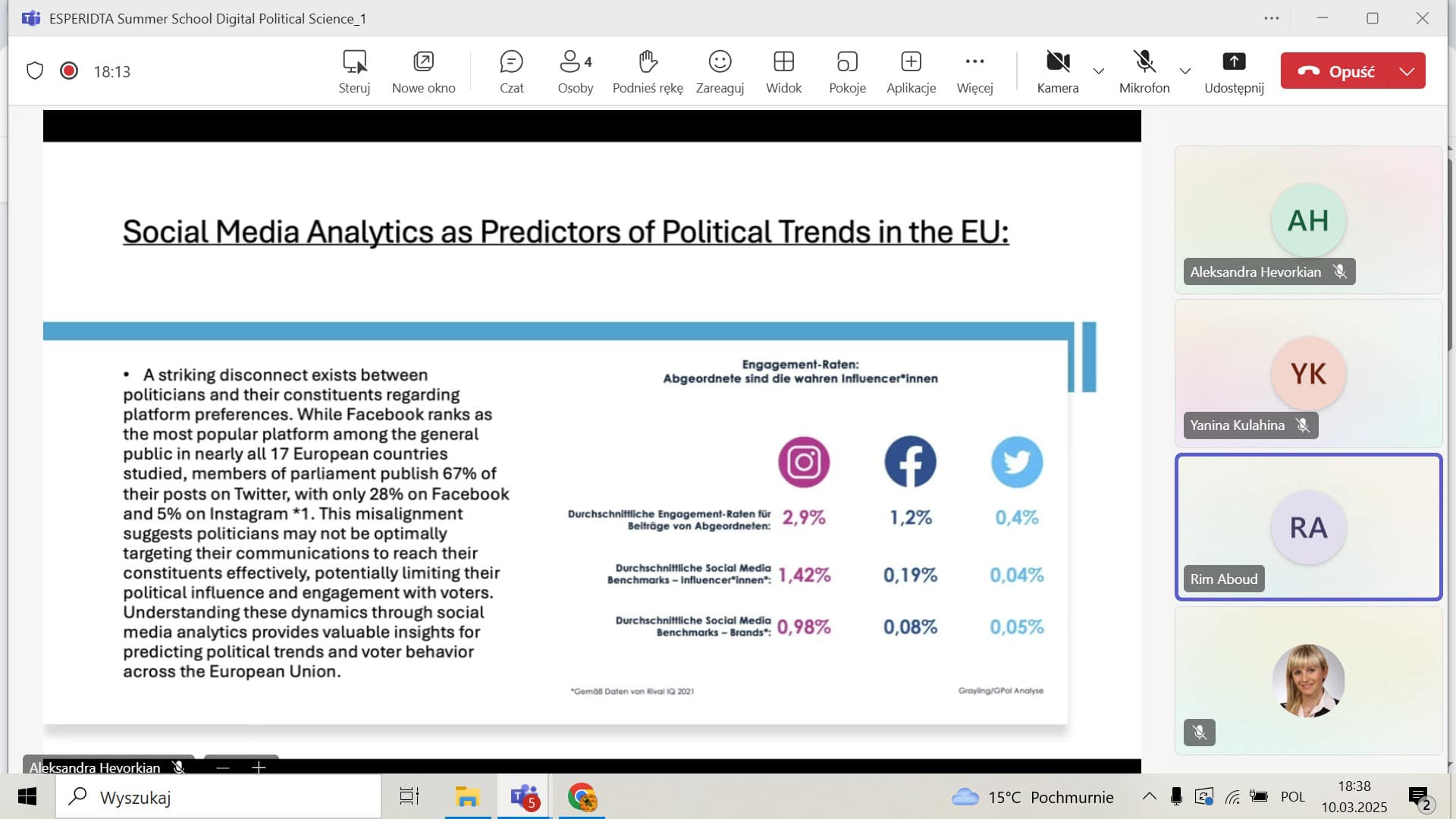Image resolution: width=1456 pixels, height=819 pixels.
Task: Open Windows notification center
Action: 1420,799
